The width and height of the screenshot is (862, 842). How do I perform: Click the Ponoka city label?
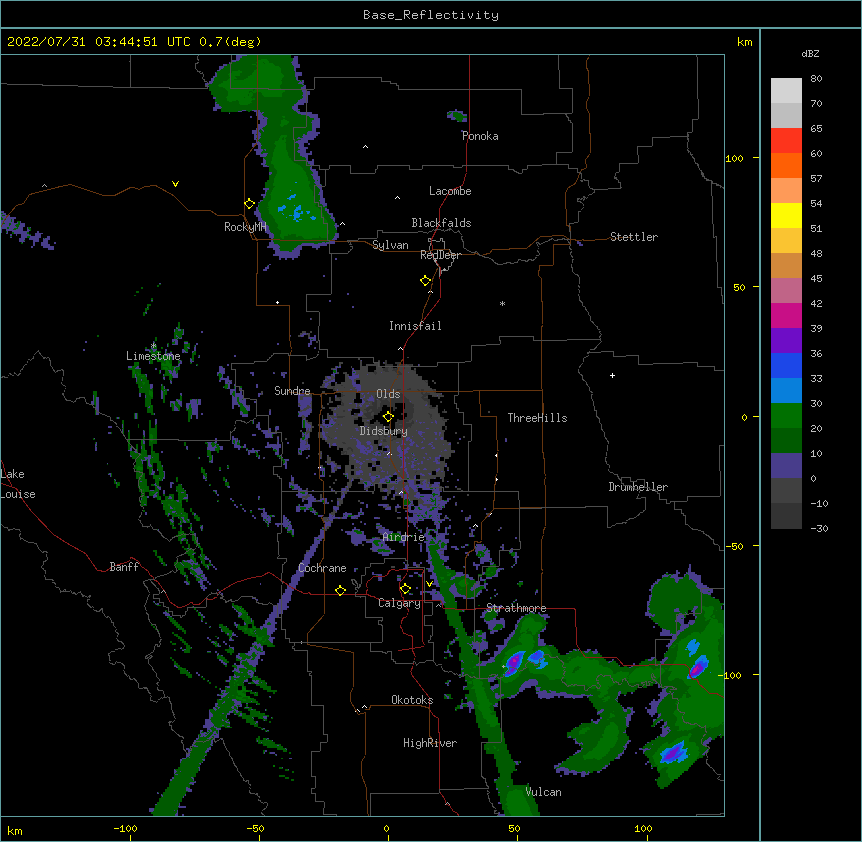coord(480,136)
